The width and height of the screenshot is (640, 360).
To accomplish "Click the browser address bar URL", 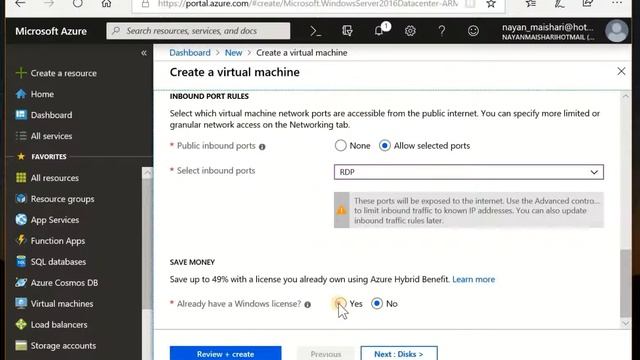I will click(x=307, y=4).
